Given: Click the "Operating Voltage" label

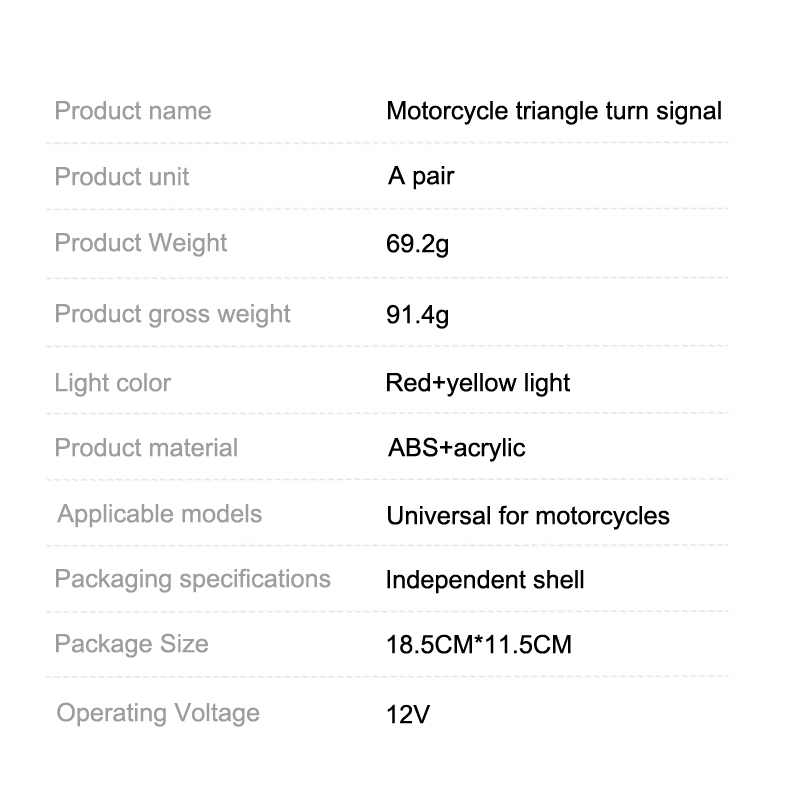Looking at the screenshot, I should pyautogui.click(x=158, y=713).
